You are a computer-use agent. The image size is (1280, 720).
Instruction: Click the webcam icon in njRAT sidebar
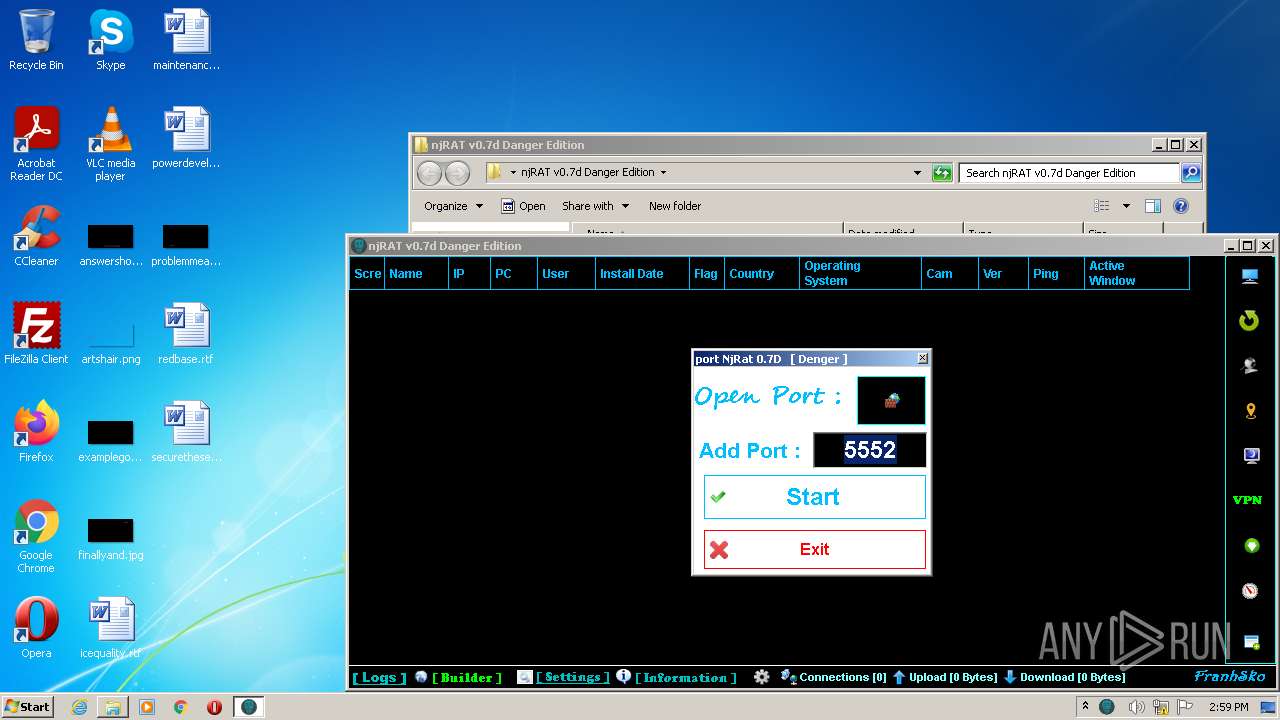click(1249, 366)
